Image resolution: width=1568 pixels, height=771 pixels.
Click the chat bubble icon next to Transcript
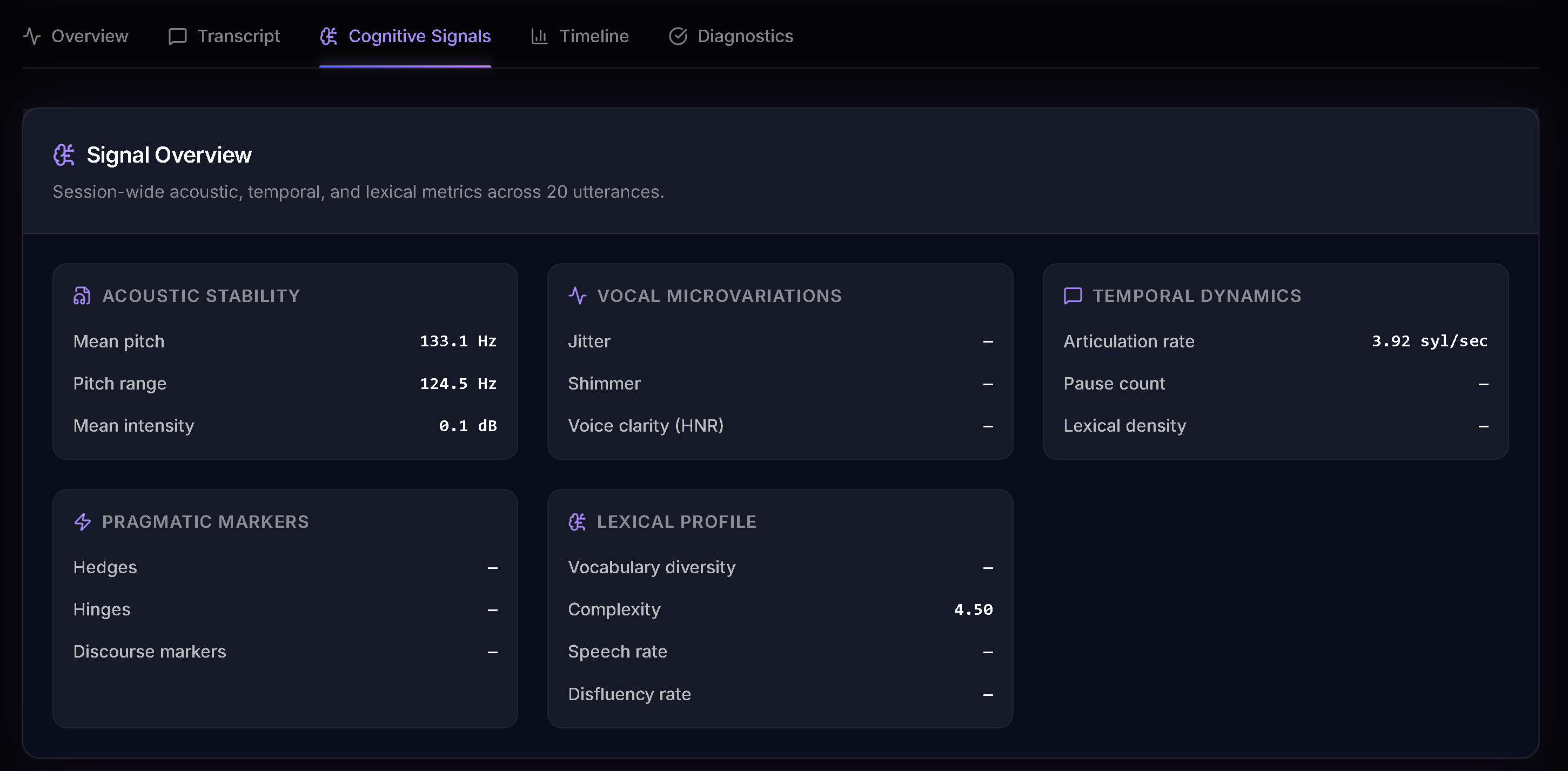(177, 36)
